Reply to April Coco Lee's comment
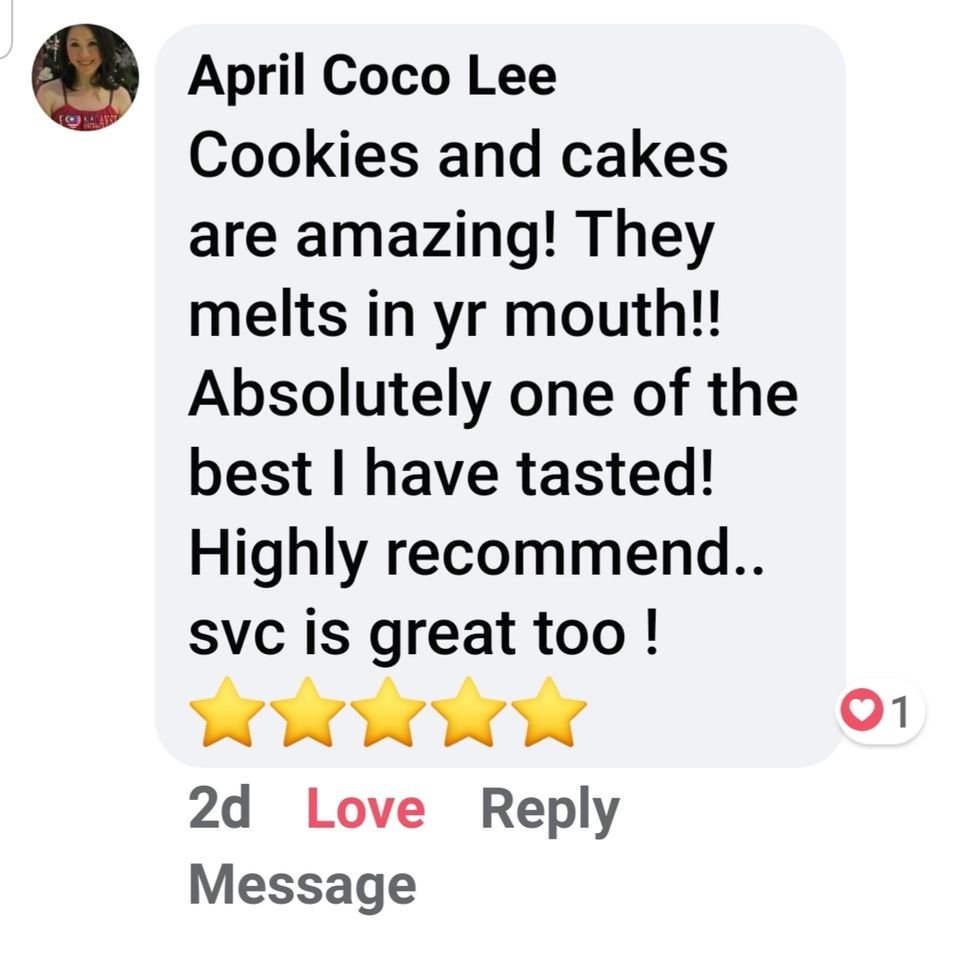Screen dimensions: 960x960 click(550, 812)
